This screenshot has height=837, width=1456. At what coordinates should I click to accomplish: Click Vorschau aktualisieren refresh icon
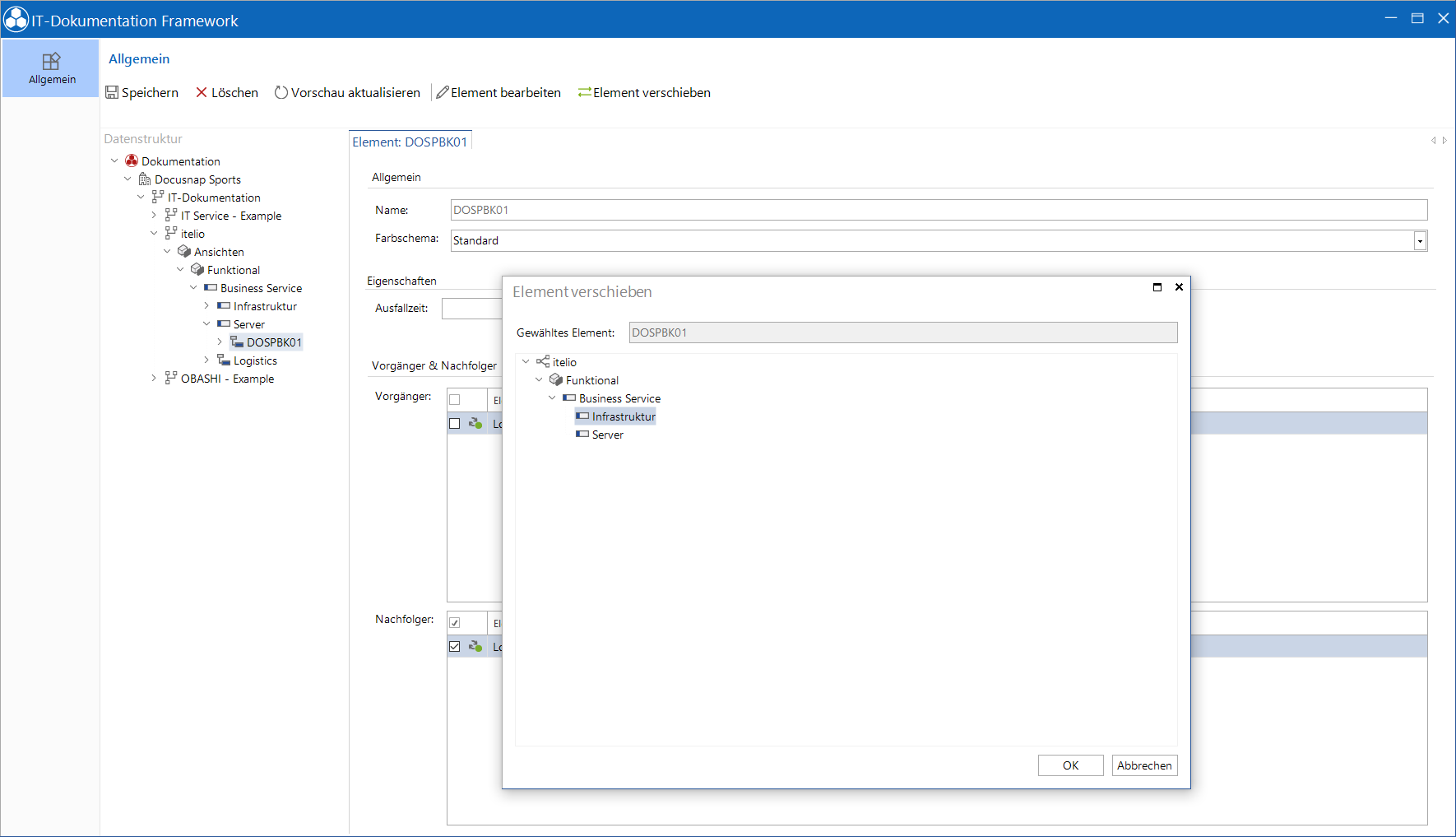pyautogui.click(x=281, y=92)
